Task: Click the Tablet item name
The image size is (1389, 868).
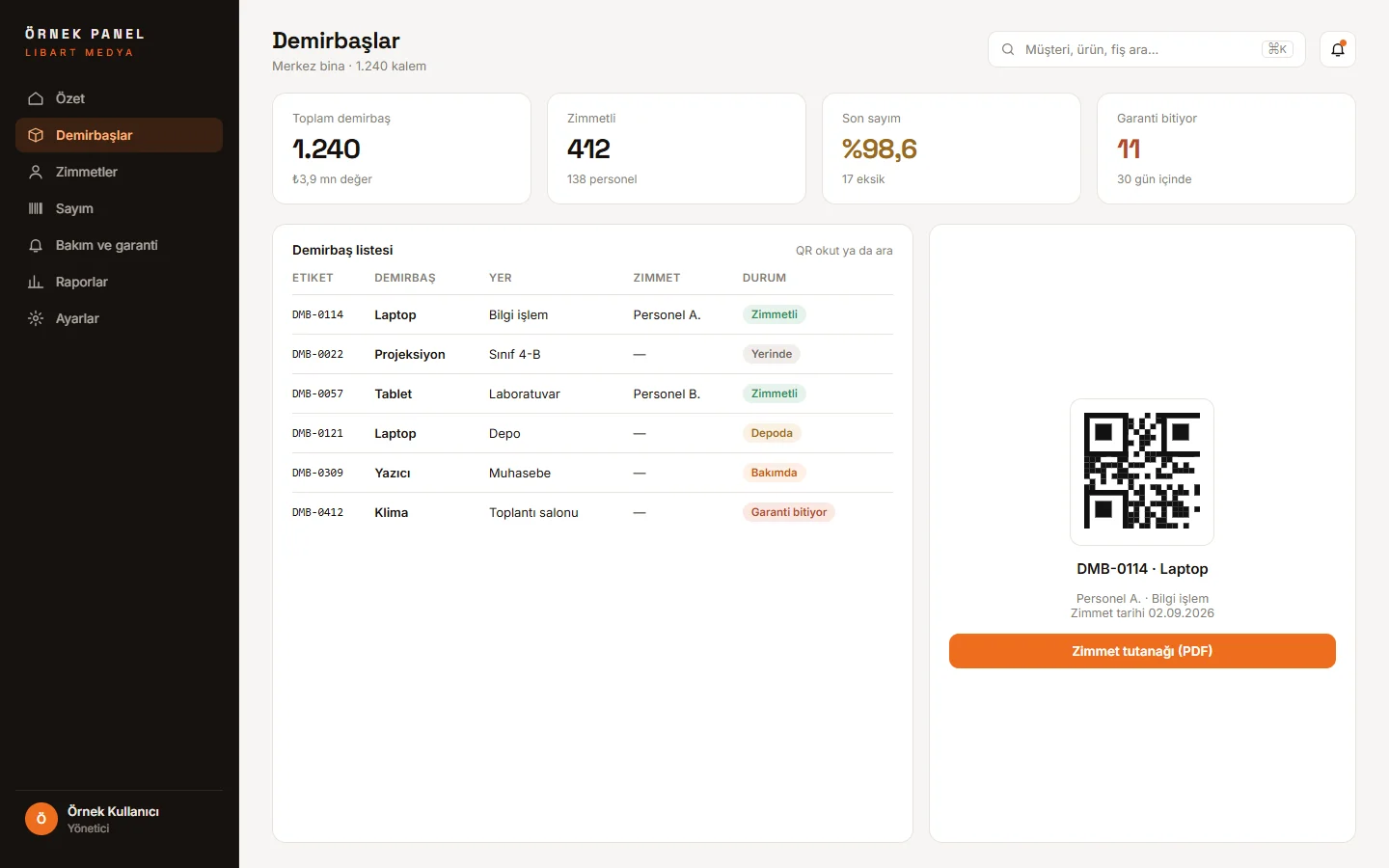Action: [x=394, y=394]
